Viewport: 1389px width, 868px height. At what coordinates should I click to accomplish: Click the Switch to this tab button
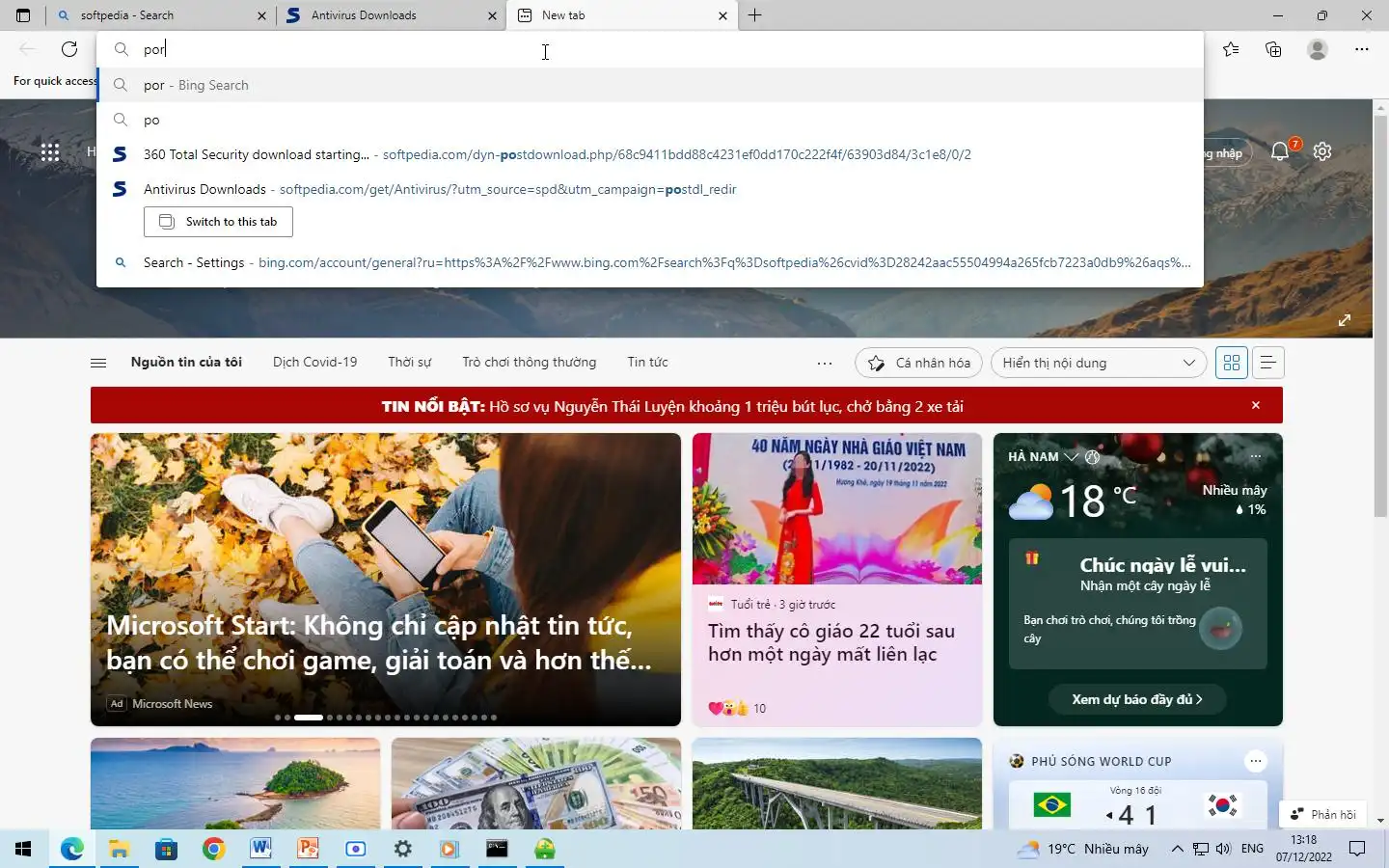point(218,222)
